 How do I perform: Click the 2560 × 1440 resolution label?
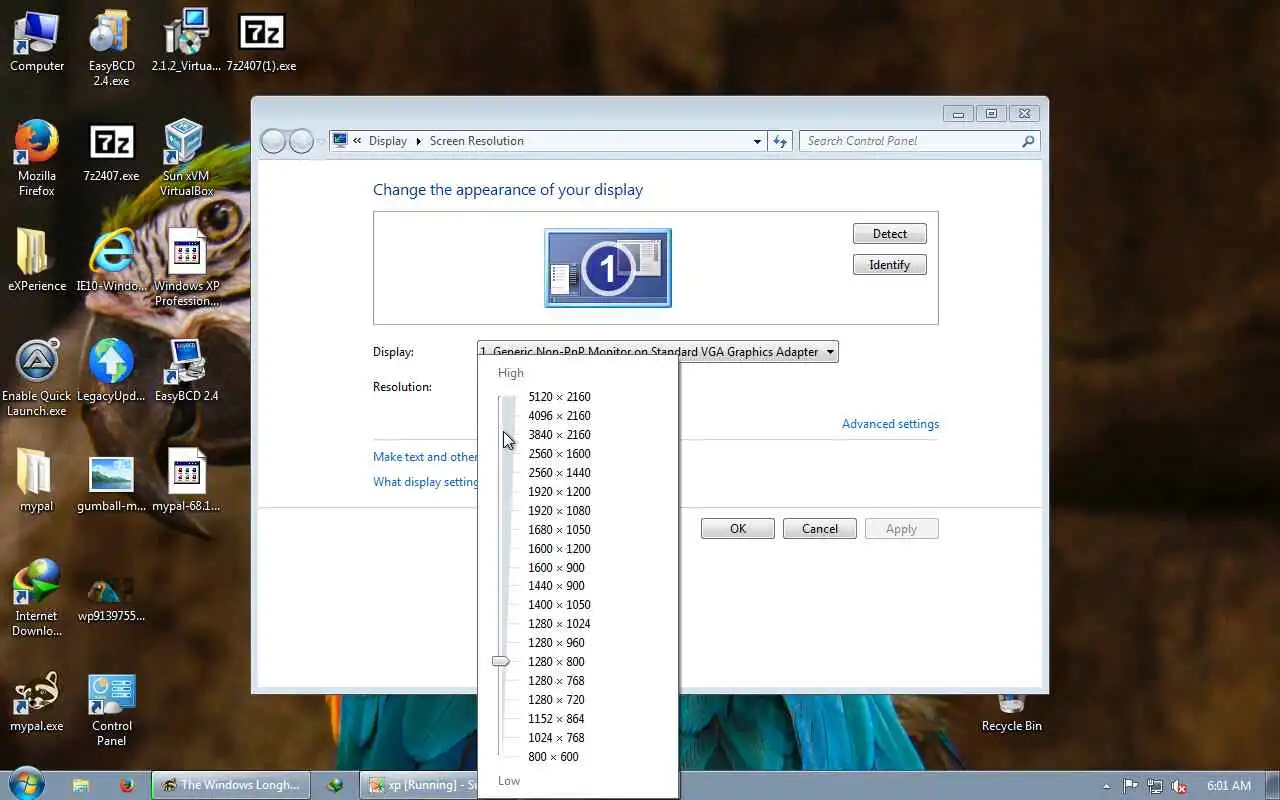pos(559,473)
